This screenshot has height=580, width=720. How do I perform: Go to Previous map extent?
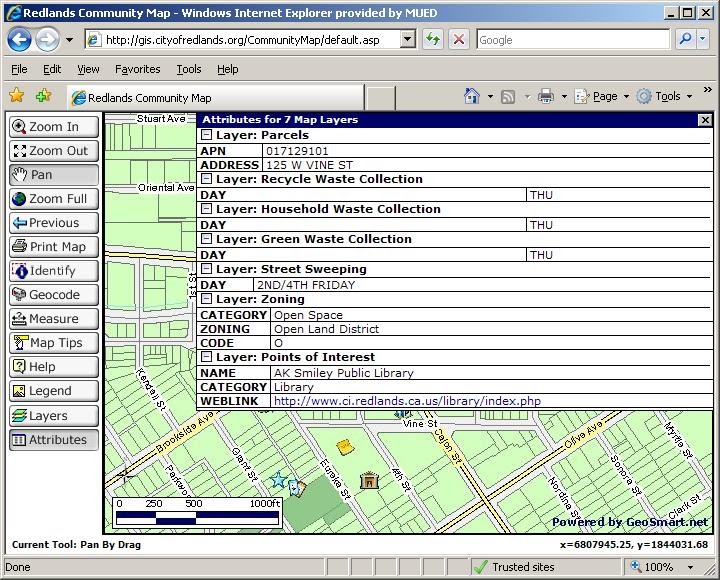click(x=54, y=223)
